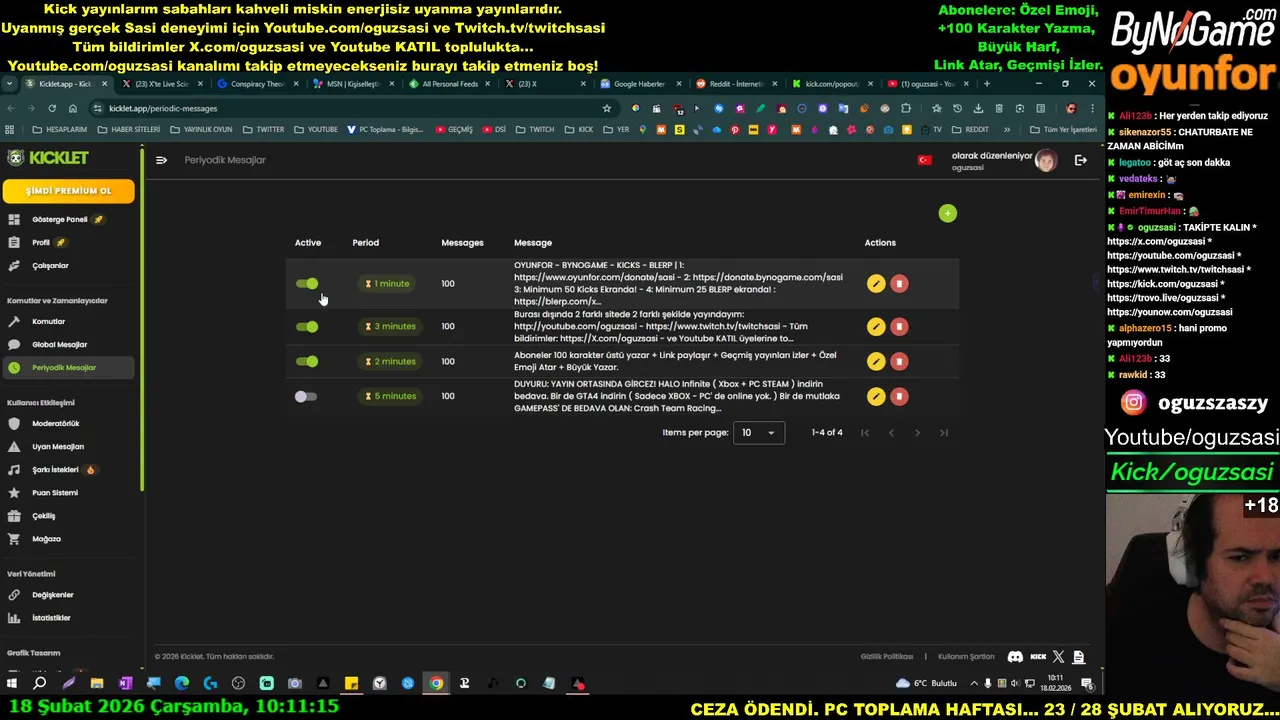Open Çekiliş in the sidebar
Screen dimensions: 1280x720
68,516
